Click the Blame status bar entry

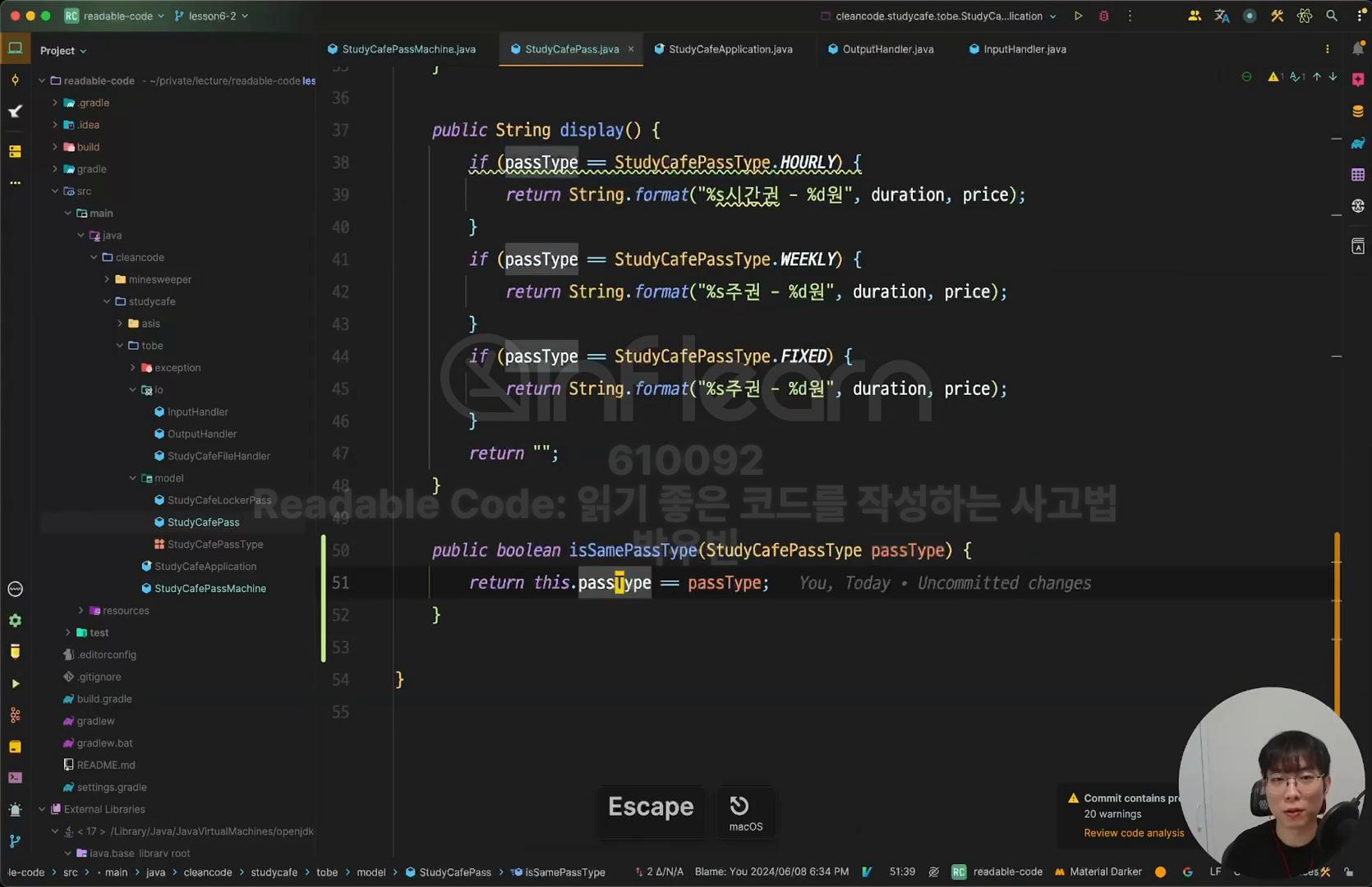click(771, 871)
